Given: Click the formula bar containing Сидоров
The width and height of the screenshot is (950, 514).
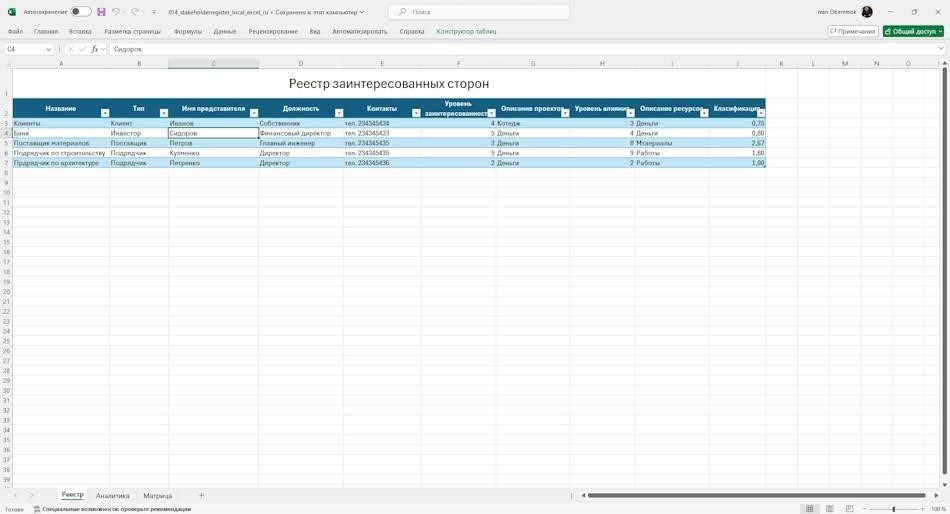Looking at the screenshot, I should pos(521,49).
